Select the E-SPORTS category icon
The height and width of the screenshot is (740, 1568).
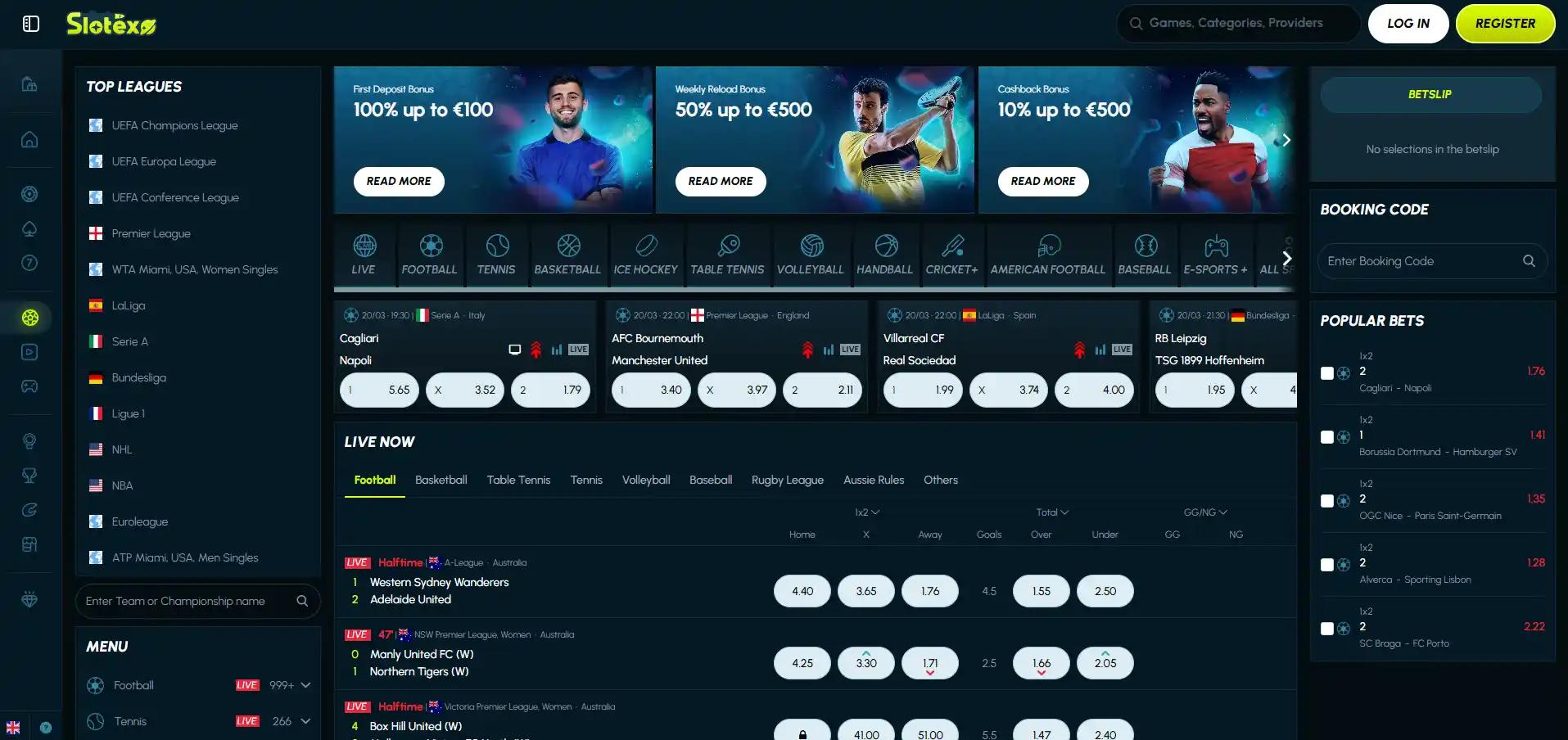click(x=1216, y=246)
